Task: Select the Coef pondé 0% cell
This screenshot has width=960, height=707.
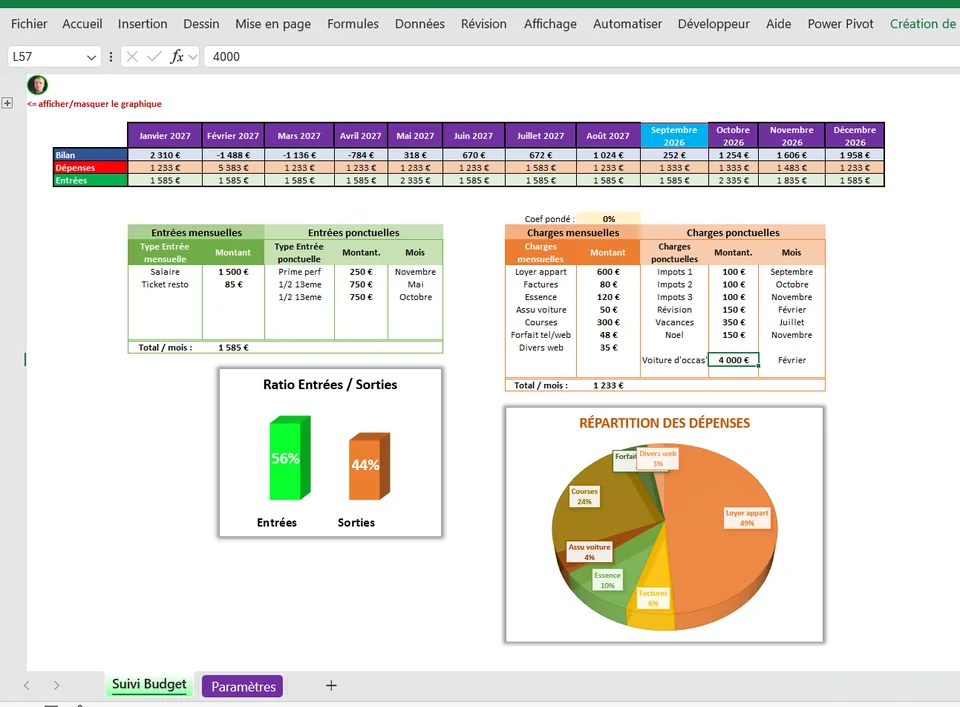Action: 609,219
